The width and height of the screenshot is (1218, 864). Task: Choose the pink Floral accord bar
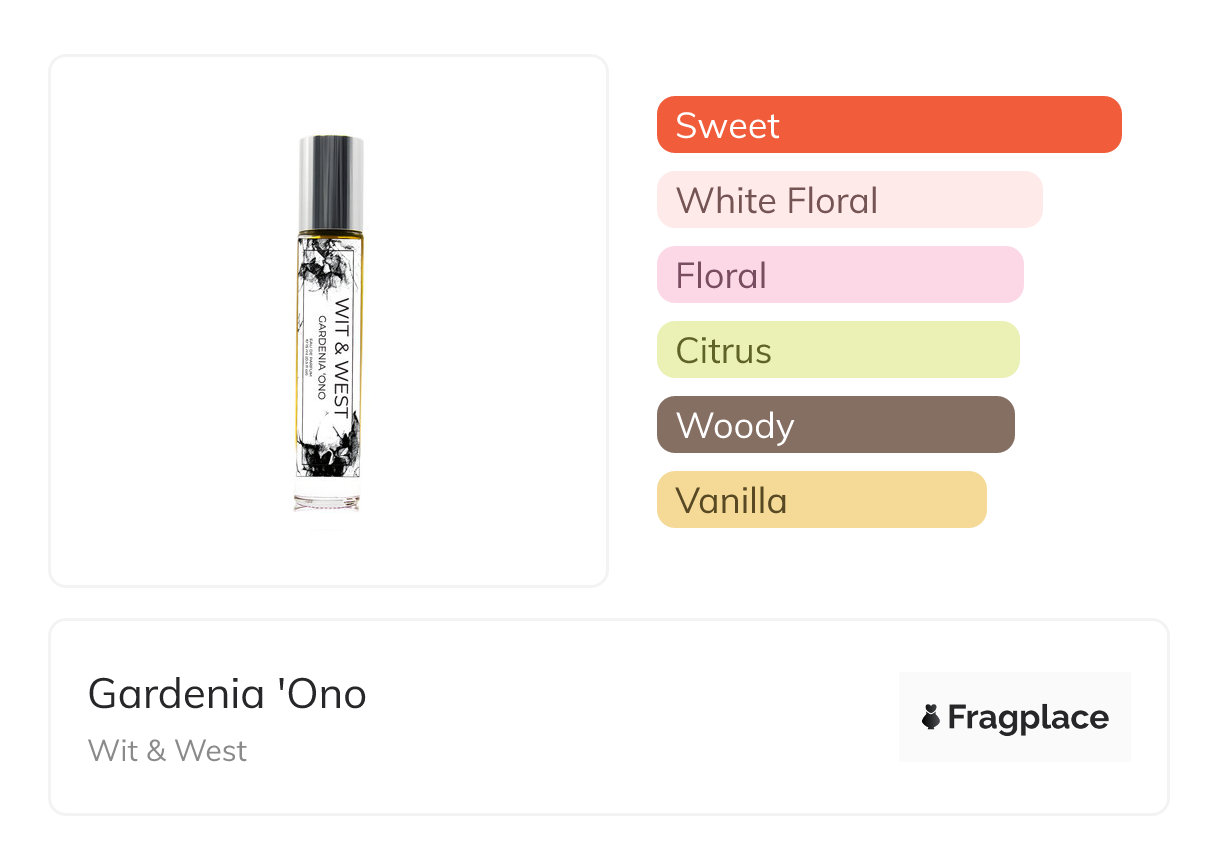coord(839,275)
